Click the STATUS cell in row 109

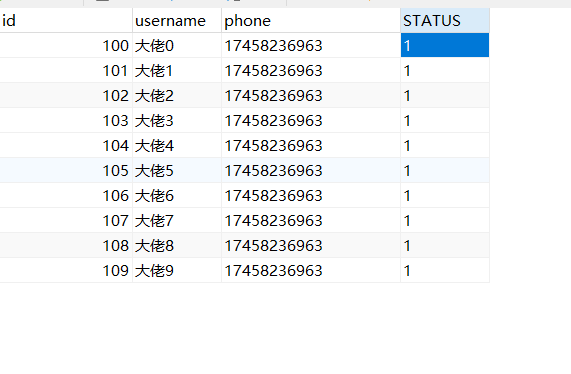click(x=445, y=271)
